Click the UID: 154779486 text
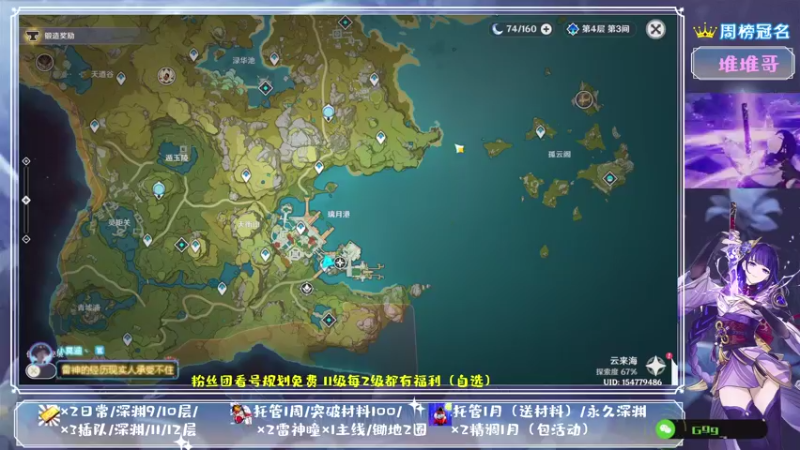800x450 pixels. [632, 382]
